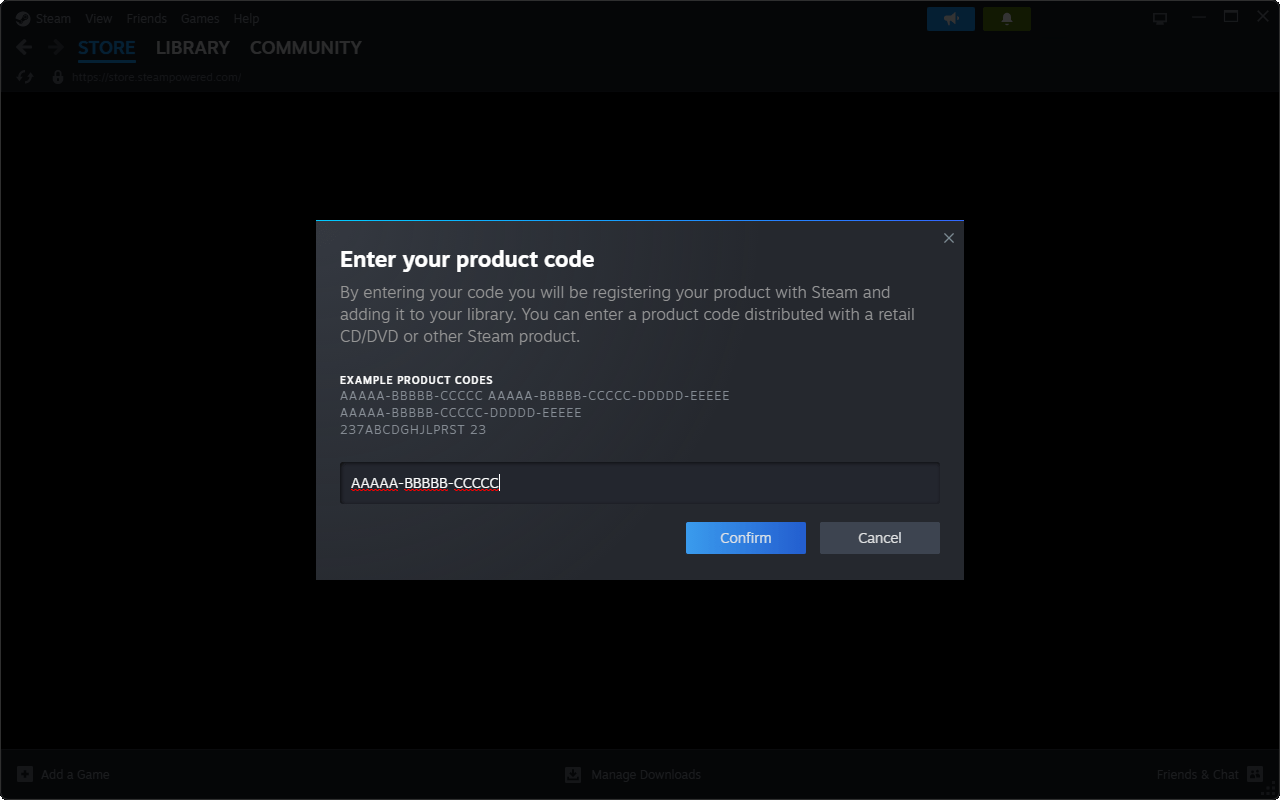Image resolution: width=1280 pixels, height=800 pixels.
Task: Open the Help menu
Action: (x=246, y=18)
